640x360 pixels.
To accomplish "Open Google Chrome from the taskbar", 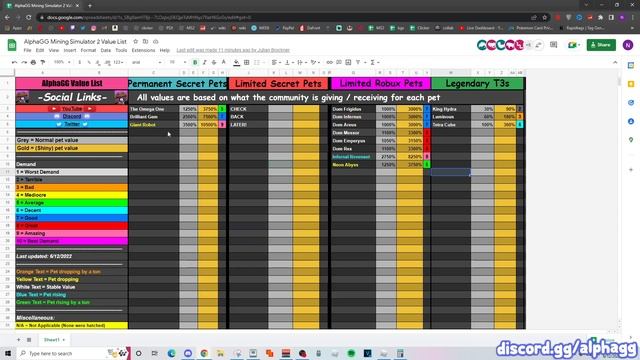I will [204, 353].
